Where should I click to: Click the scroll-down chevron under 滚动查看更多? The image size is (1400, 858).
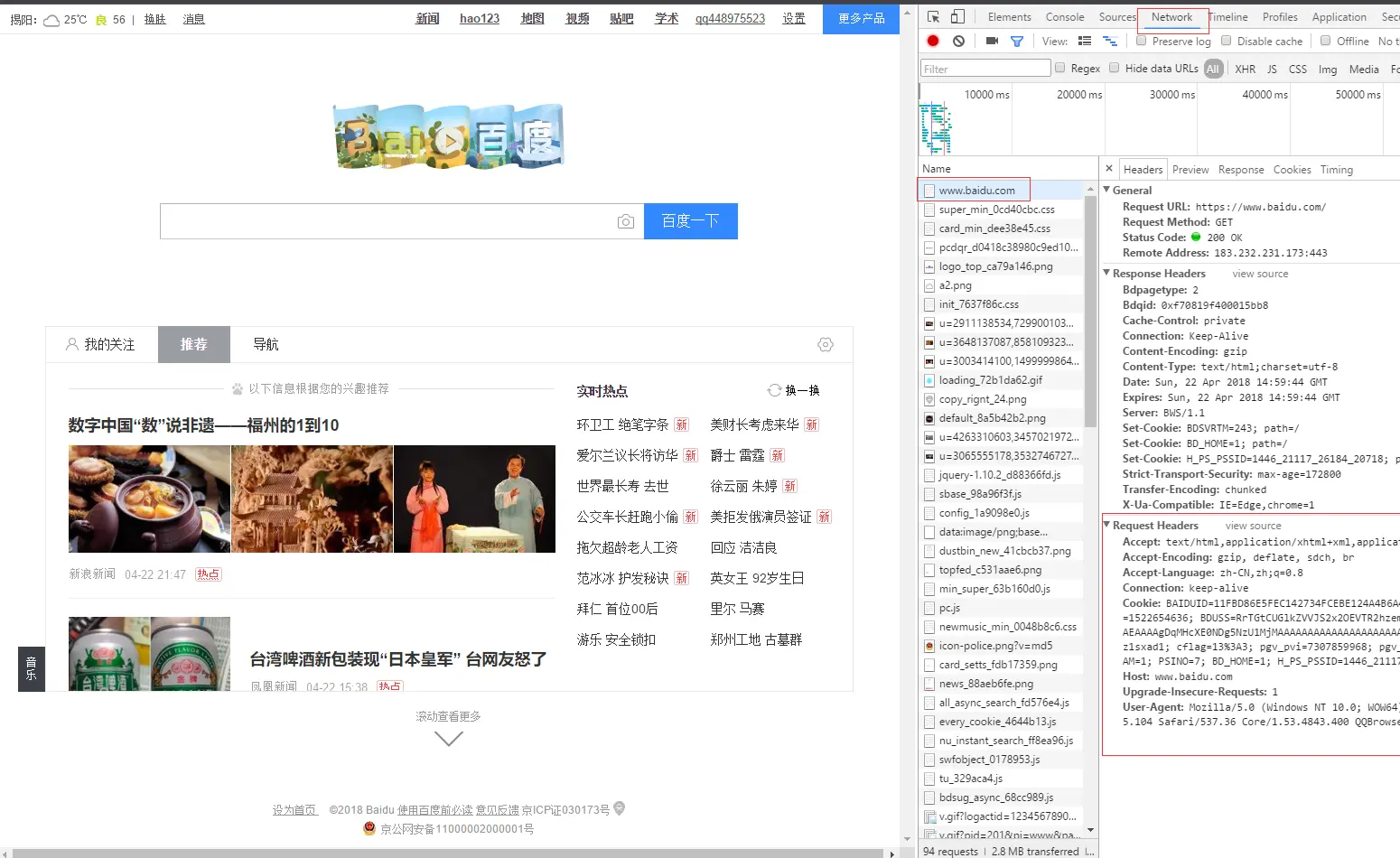click(449, 738)
